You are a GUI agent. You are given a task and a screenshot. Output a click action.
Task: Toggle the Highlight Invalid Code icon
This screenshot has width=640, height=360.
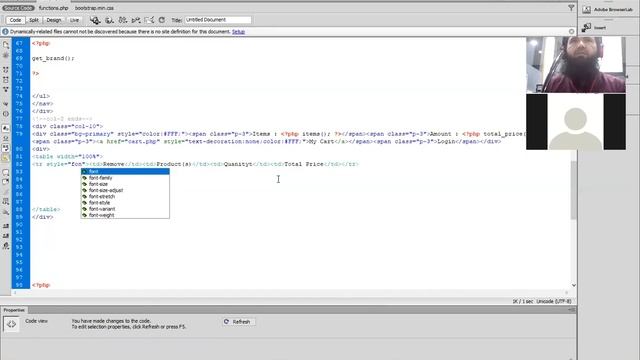pyautogui.click(x=6, y=138)
